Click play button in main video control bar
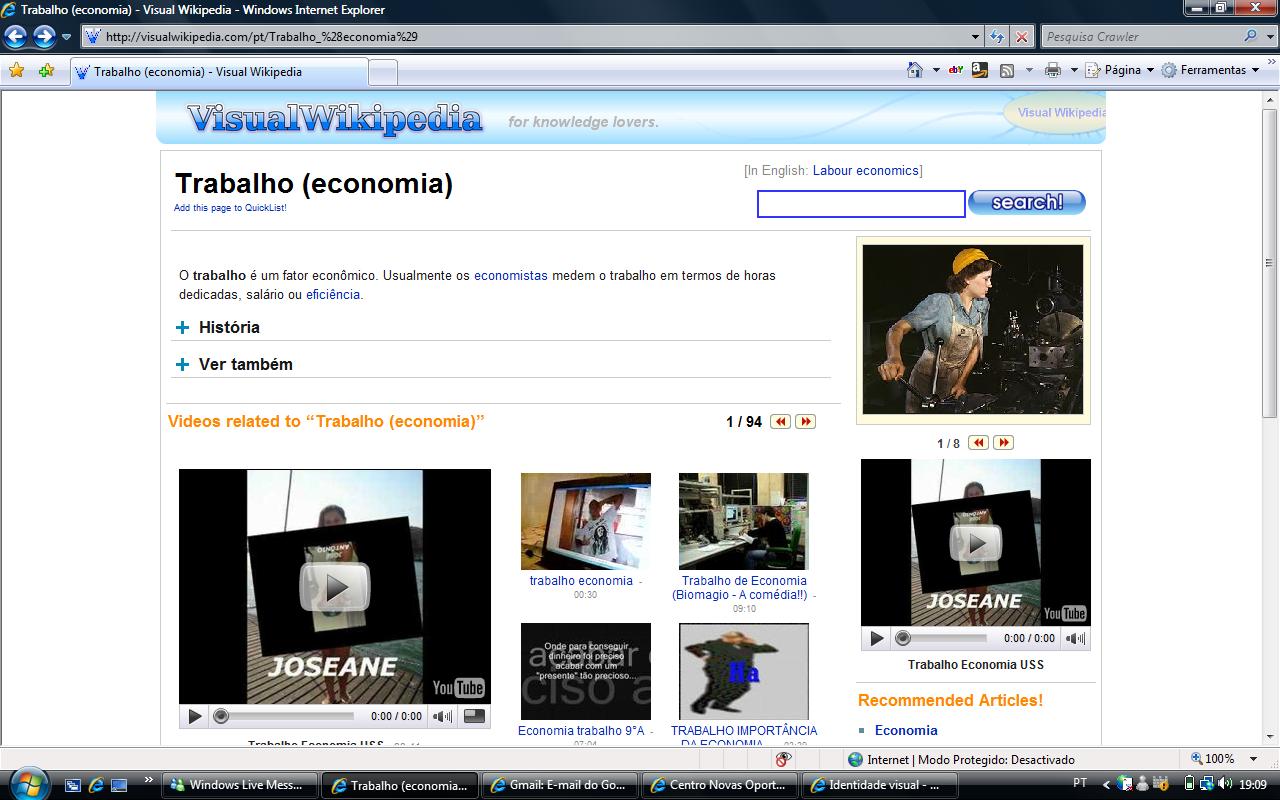1280x800 pixels. coord(195,716)
